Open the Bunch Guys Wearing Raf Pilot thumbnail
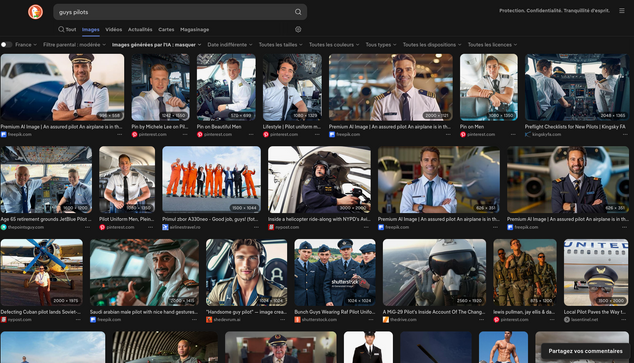 335,272
